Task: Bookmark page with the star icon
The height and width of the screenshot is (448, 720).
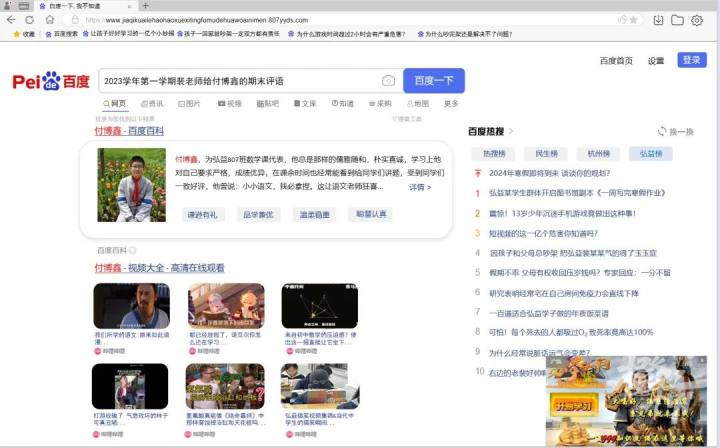Action: click(634, 20)
